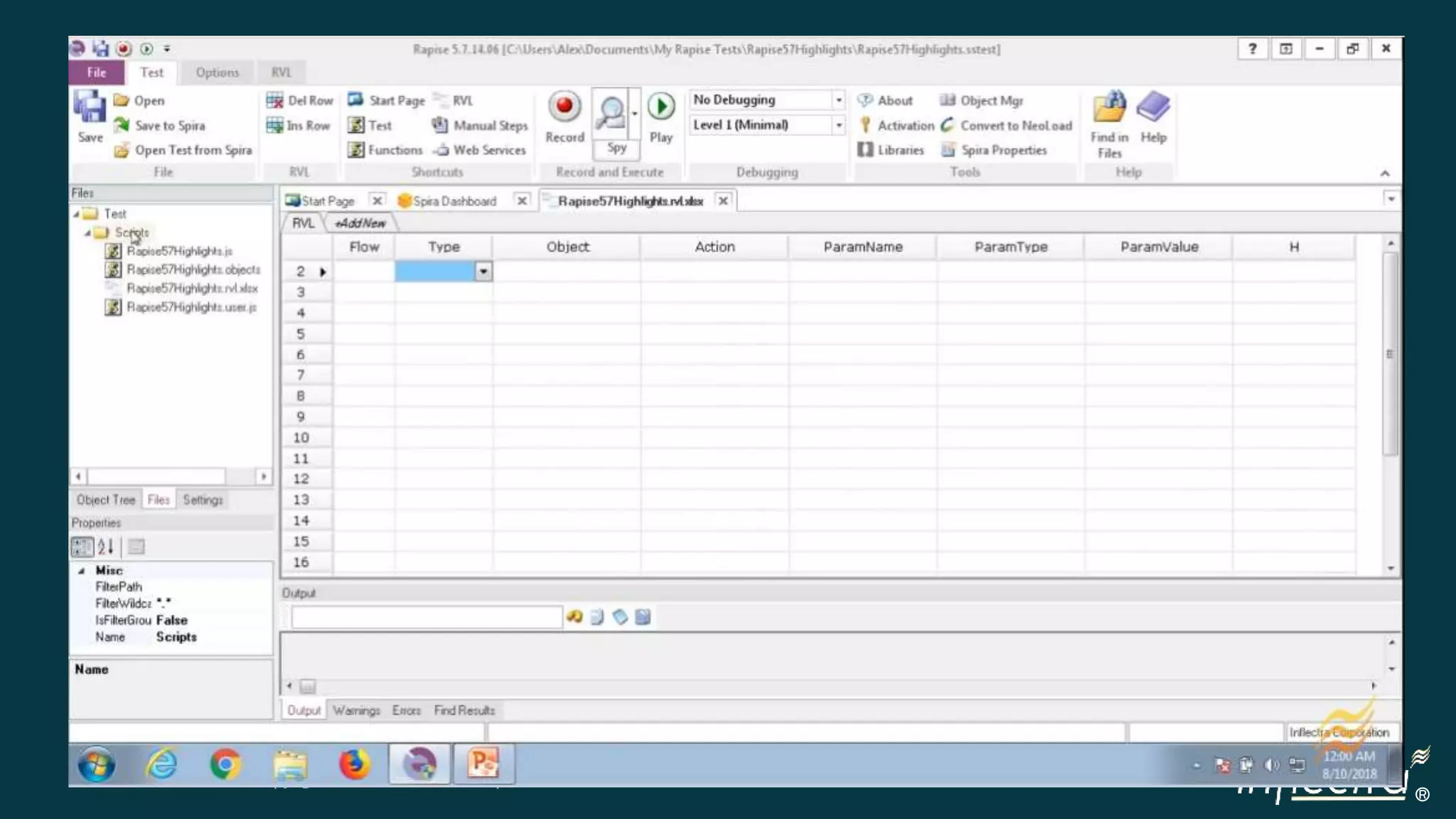Screen dimensions: 1456x819
Task: Click the output find icon
Action: 574,617
